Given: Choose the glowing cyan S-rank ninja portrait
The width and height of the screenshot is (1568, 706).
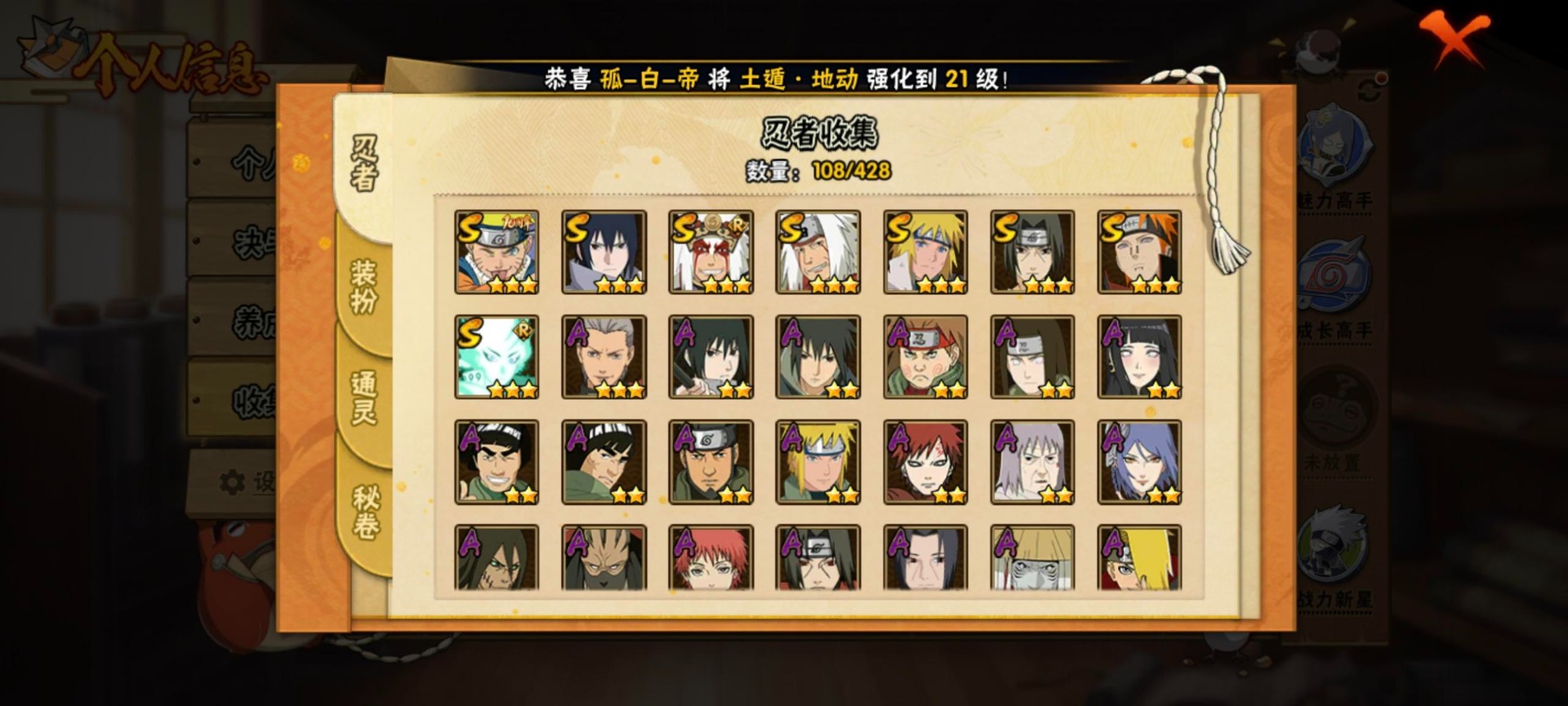Looking at the screenshot, I should (x=497, y=357).
